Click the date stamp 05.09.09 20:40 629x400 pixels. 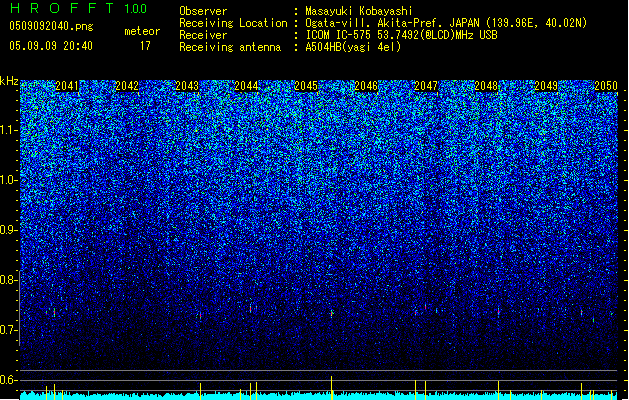pyautogui.click(x=51, y=46)
